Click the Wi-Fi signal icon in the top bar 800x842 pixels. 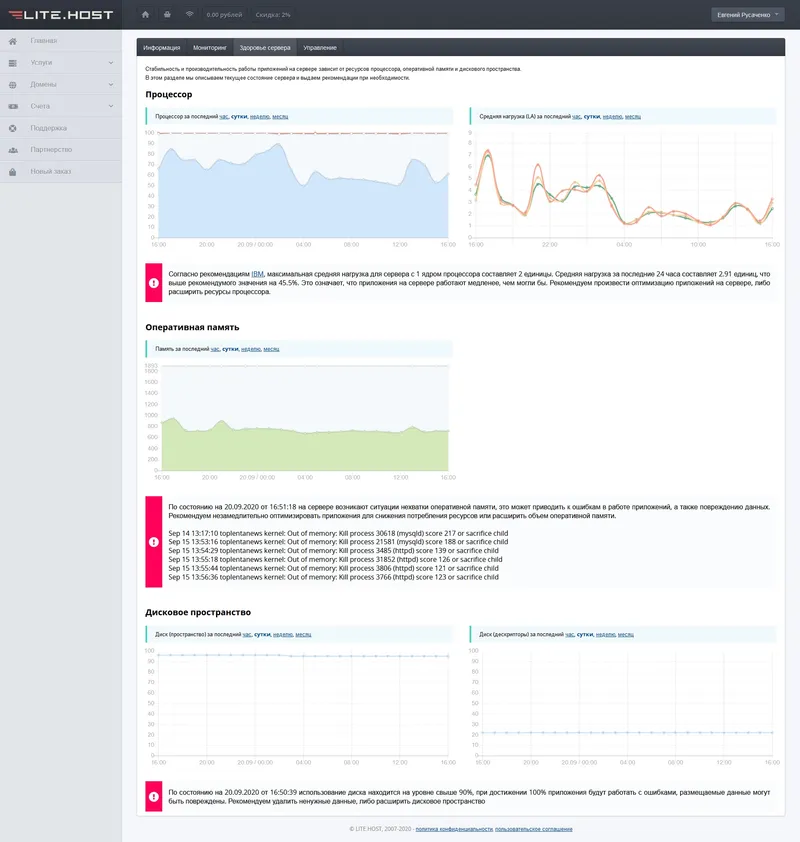pyautogui.click(x=190, y=14)
